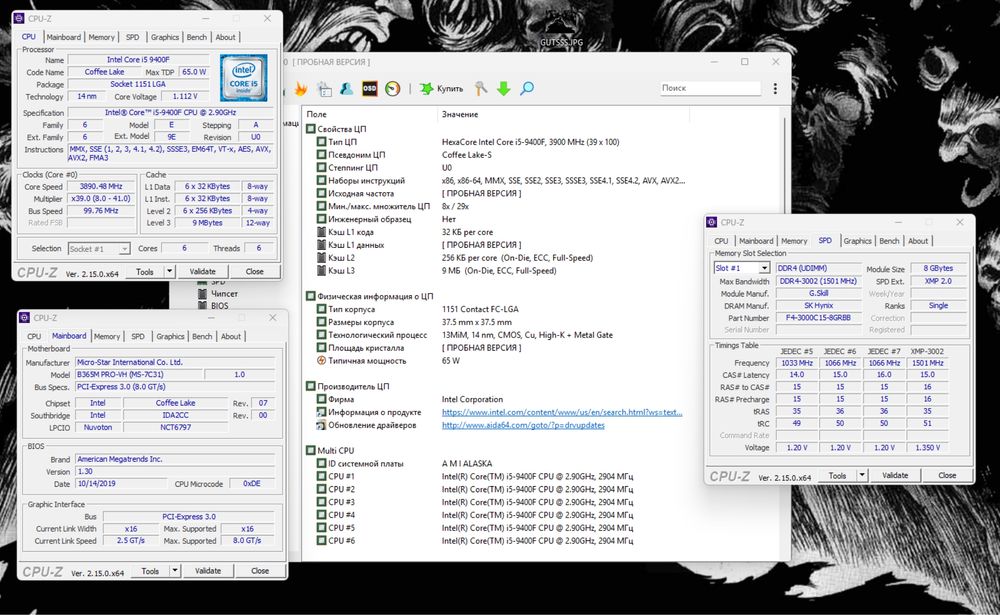Open the Socket #1 selection dropdown

coord(98,248)
